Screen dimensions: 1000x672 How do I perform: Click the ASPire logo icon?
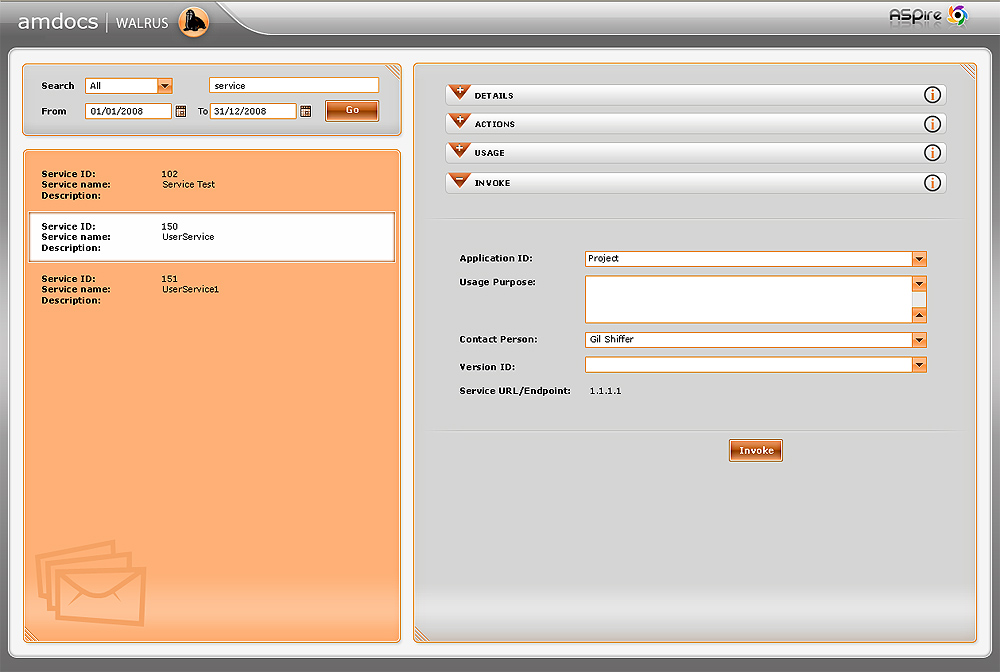[x=957, y=15]
